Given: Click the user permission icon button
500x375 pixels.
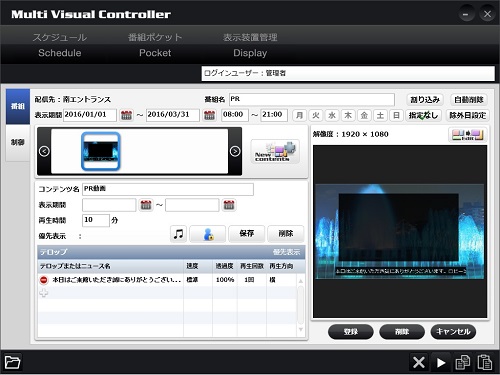Looking at the screenshot, I should pos(208,233).
